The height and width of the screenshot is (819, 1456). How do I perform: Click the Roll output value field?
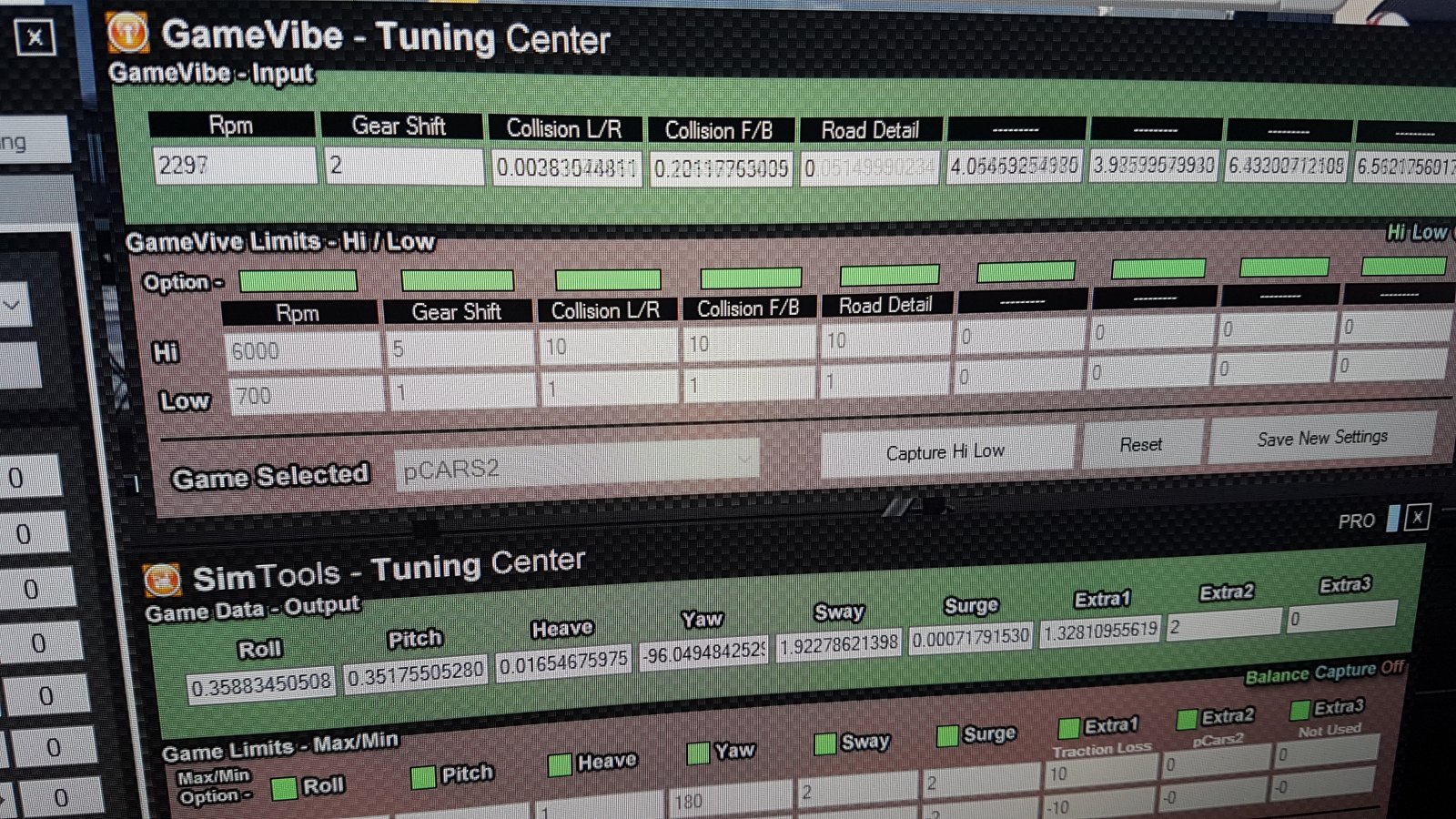261,684
